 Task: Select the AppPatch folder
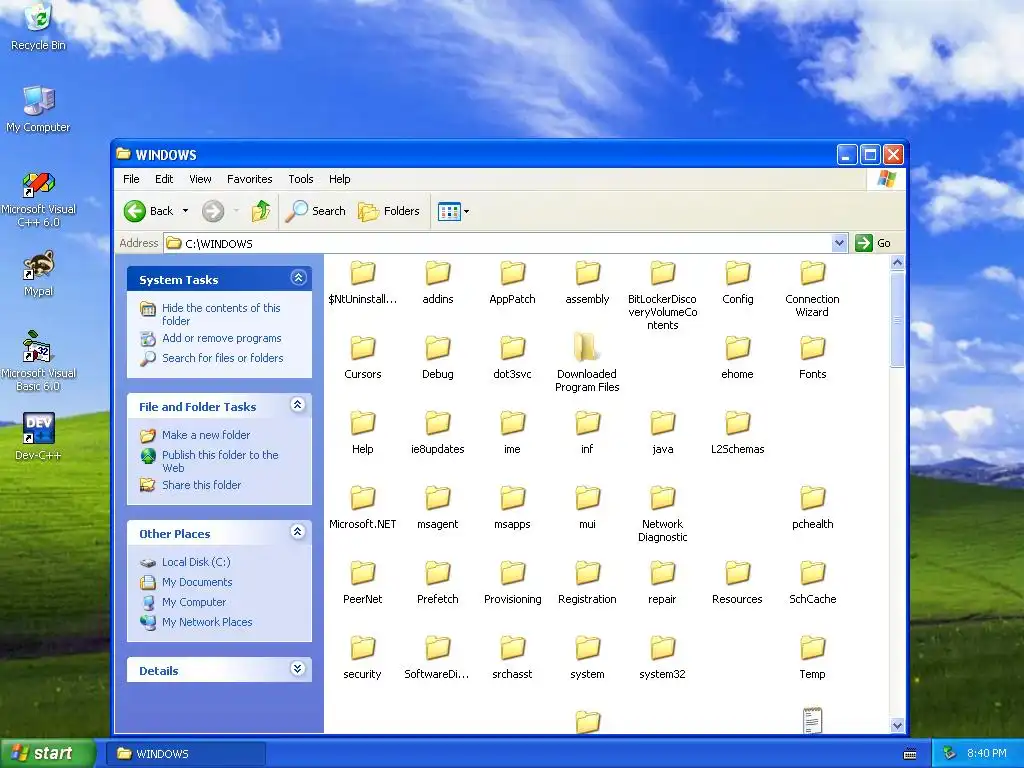point(513,282)
